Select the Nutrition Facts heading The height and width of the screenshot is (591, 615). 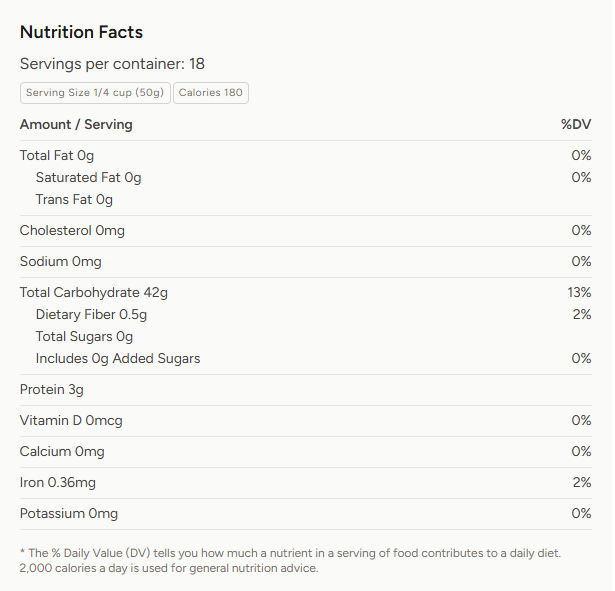click(82, 32)
